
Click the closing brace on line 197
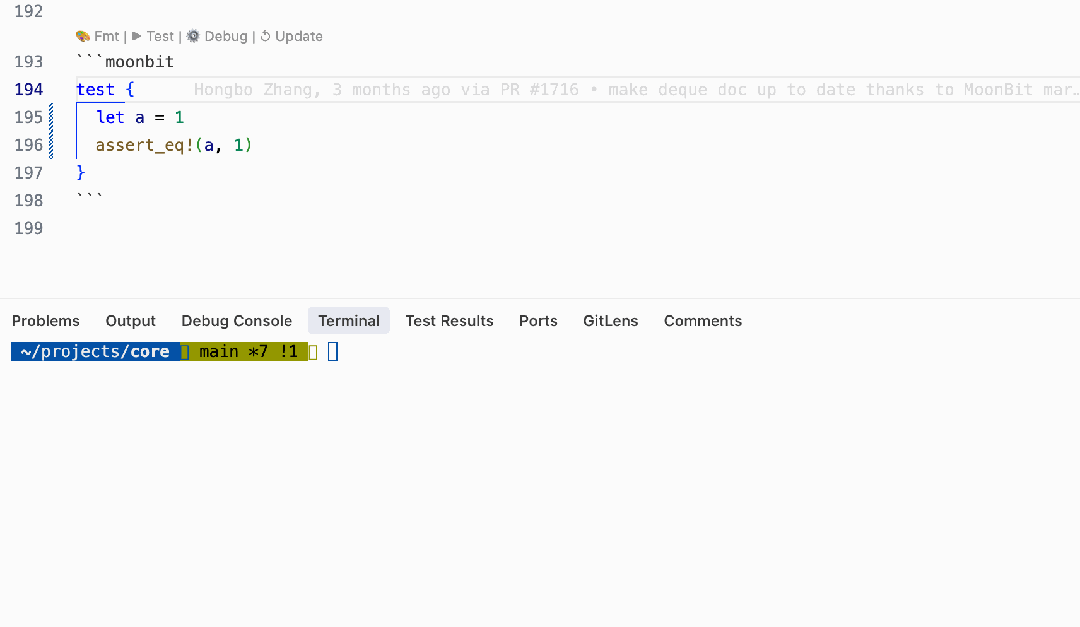click(81, 172)
